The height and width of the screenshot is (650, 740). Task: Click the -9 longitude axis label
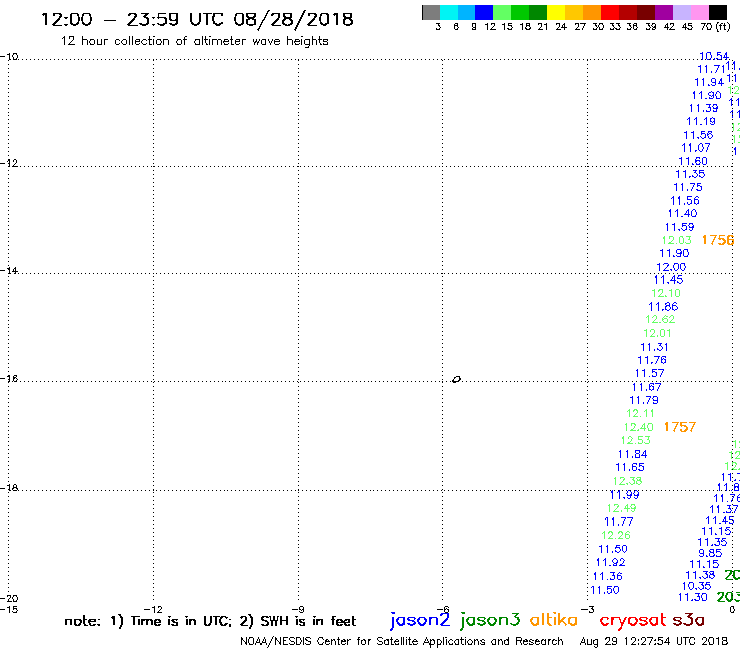point(298,609)
